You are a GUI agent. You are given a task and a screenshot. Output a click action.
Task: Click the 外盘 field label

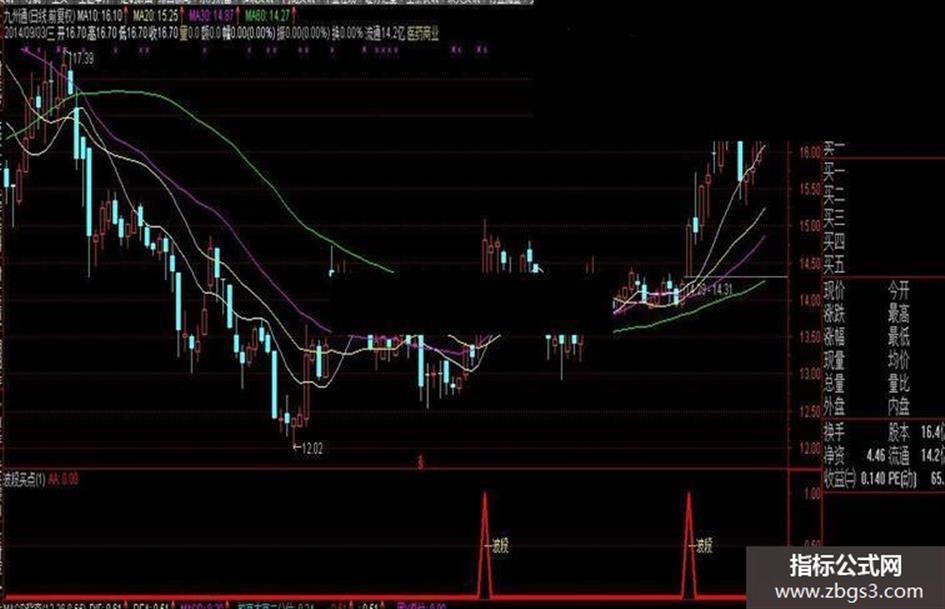pos(835,406)
